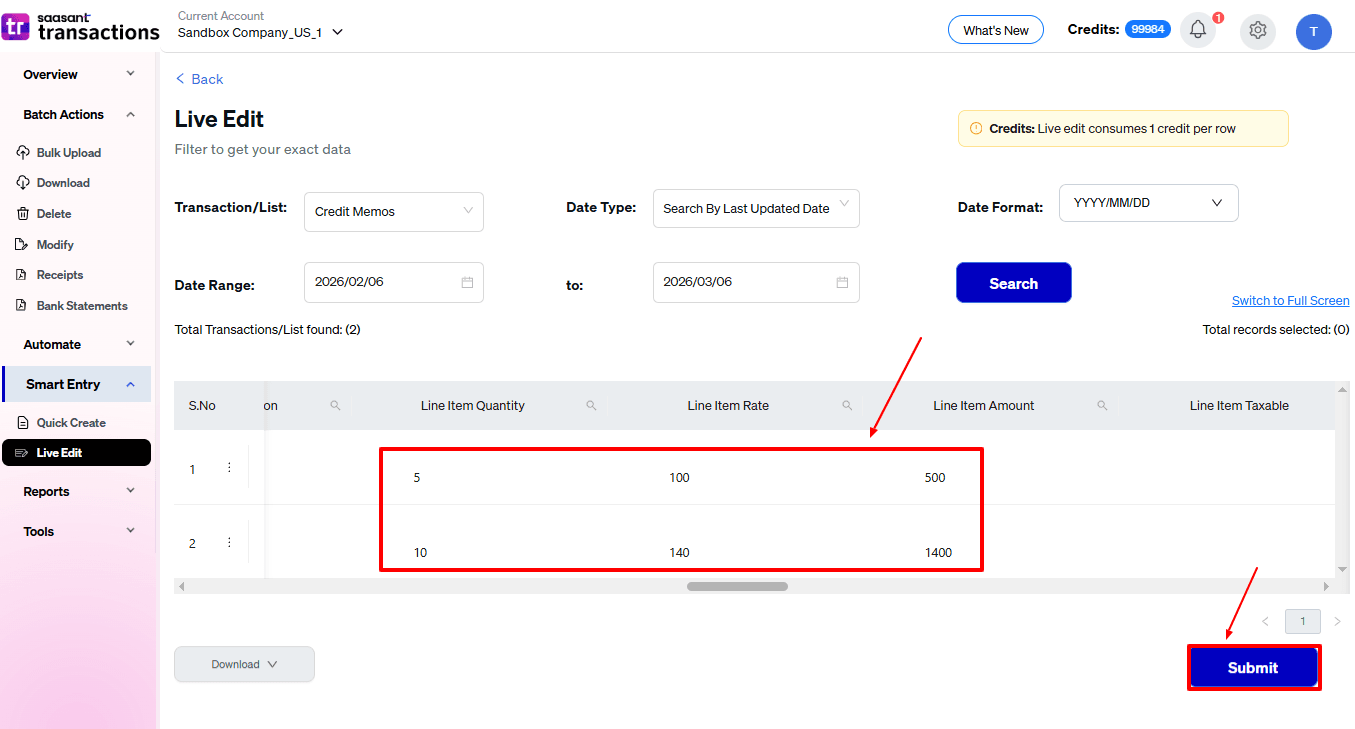Click the Switch to Full Screen link
The image size is (1355, 729).
(1290, 301)
